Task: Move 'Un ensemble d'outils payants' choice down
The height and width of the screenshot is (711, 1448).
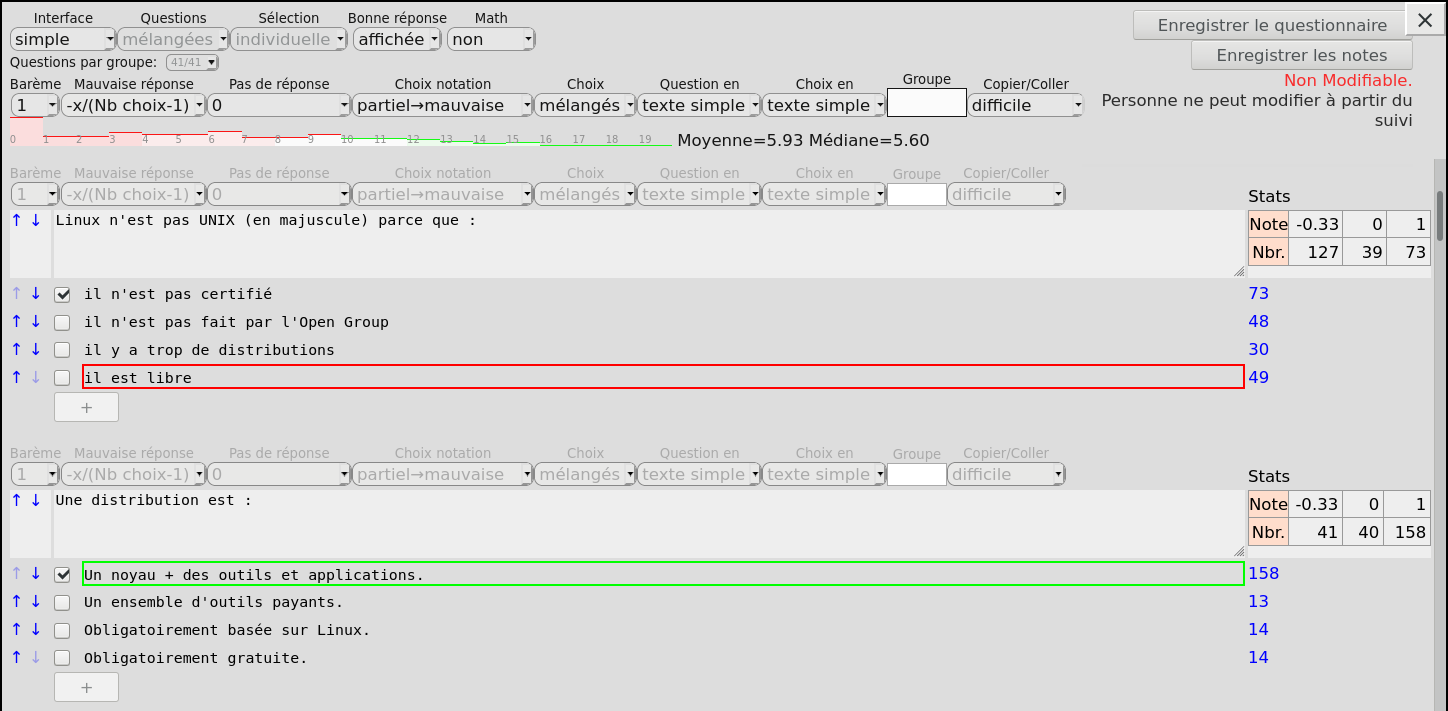Action: (36, 602)
